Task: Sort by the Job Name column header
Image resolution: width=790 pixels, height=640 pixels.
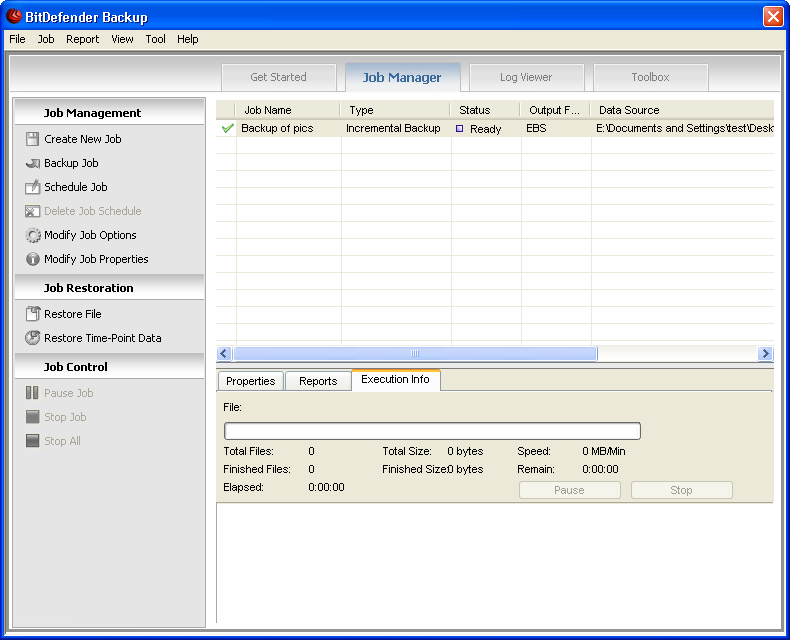Action: coord(287,110)
